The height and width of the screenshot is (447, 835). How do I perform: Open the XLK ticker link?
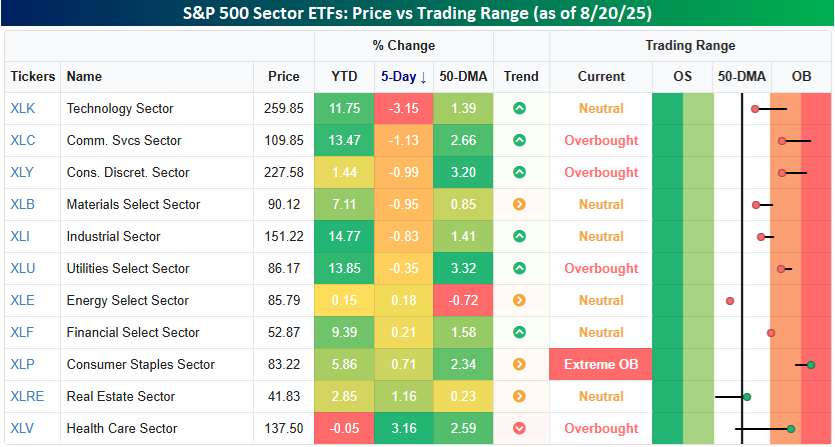[22, 108]
